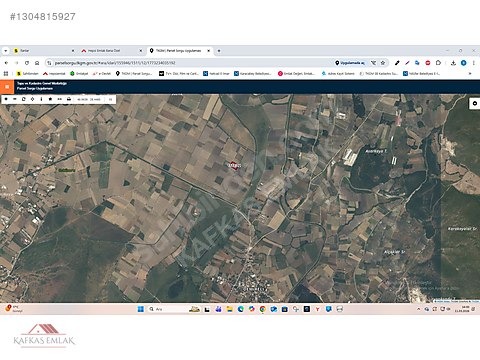Open a new tab with the plus button

click(x=219, y=51)
